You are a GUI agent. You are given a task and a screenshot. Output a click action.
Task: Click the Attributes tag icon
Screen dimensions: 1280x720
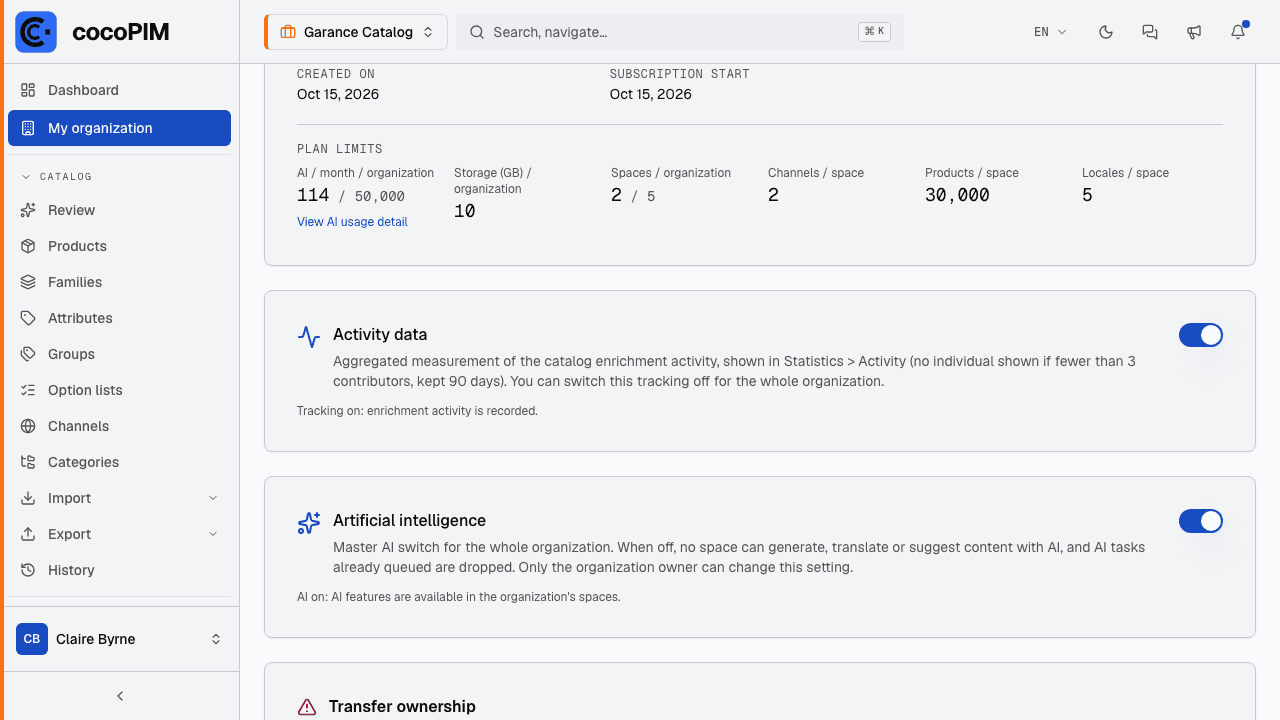pos(28,318)
